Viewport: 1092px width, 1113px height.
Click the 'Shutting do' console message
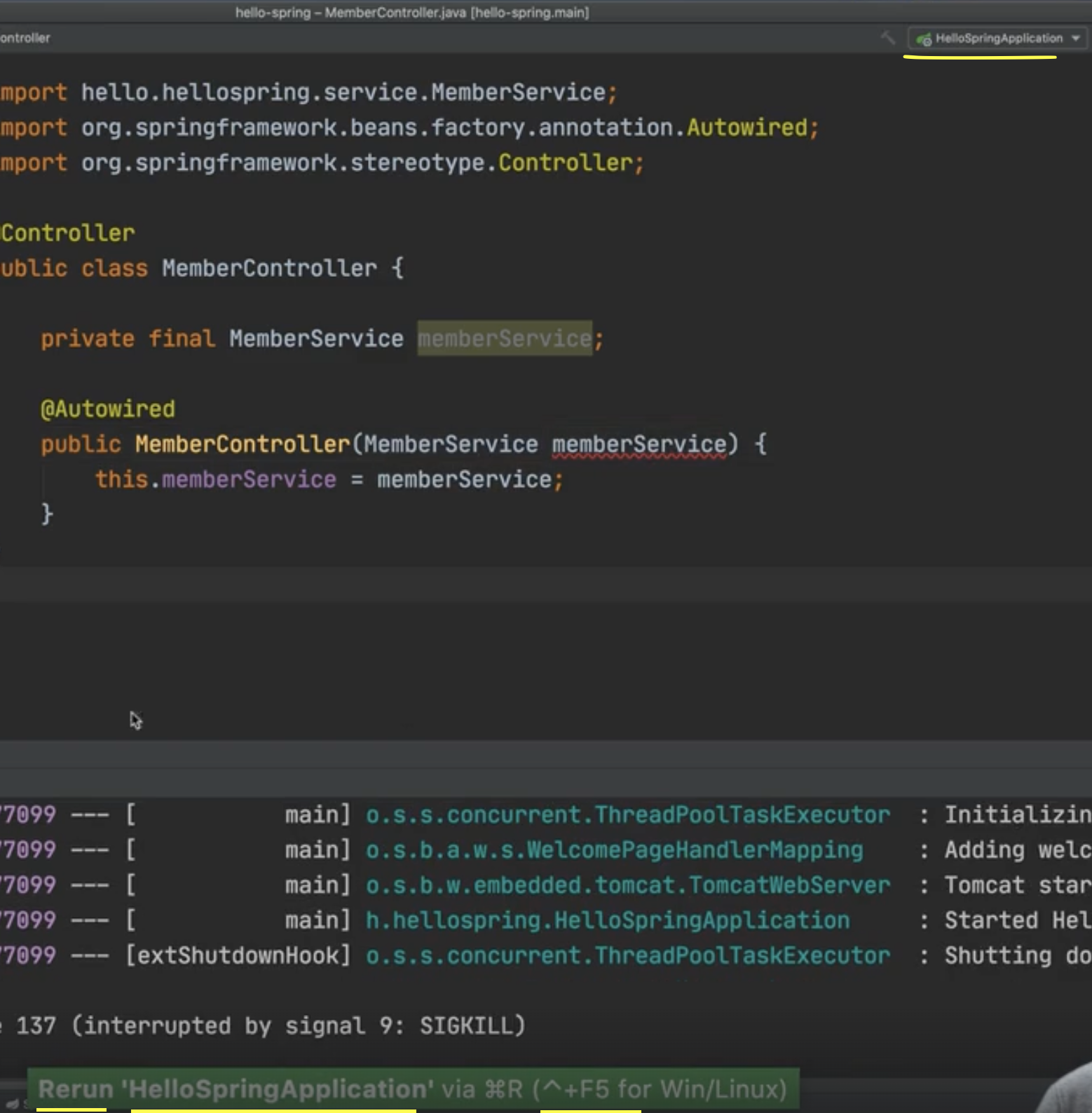tap(1018, 956)
